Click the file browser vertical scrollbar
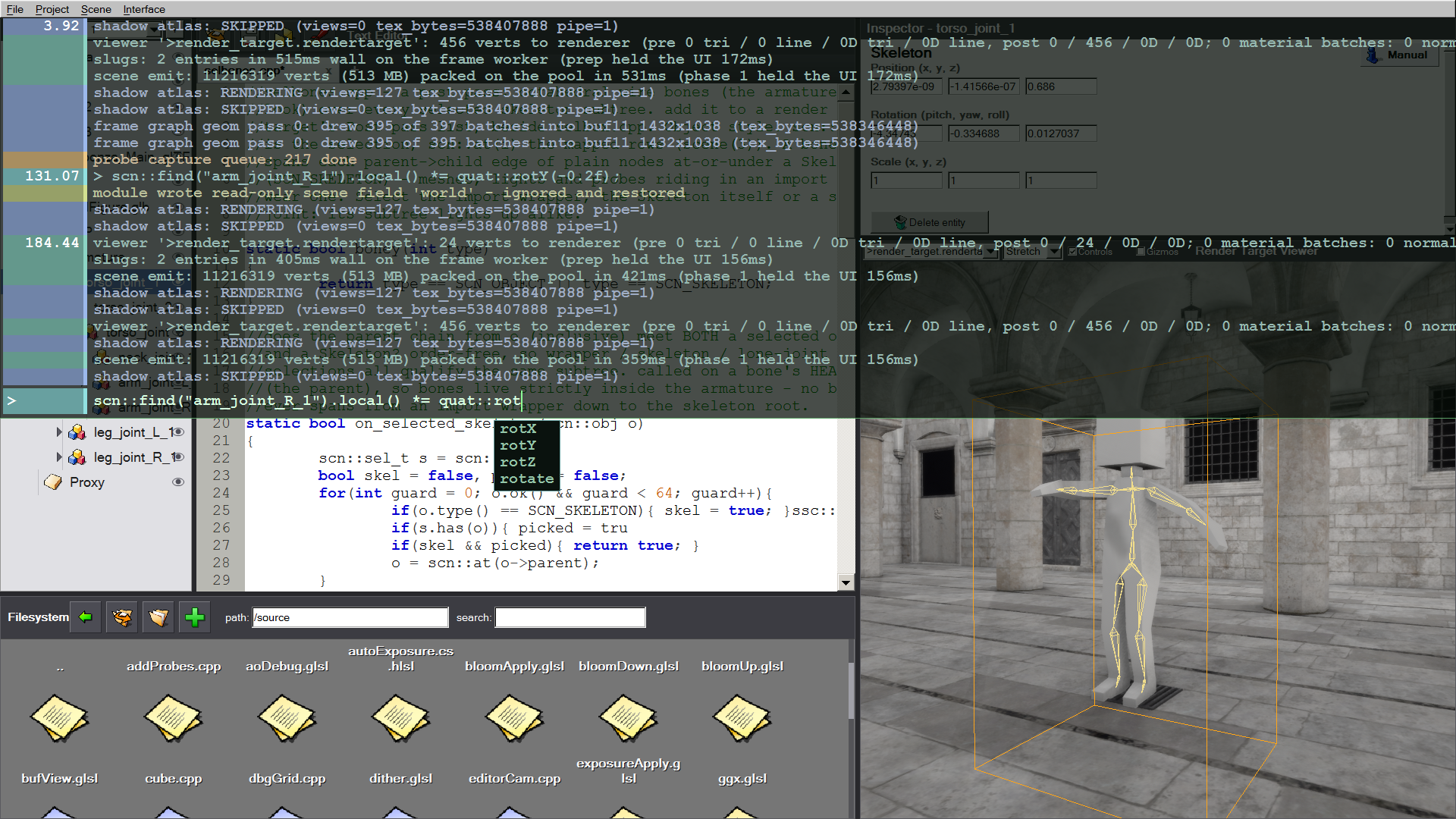Viewport: 1456px width, 819px height. pyautogui.click(x=851, y=690)
